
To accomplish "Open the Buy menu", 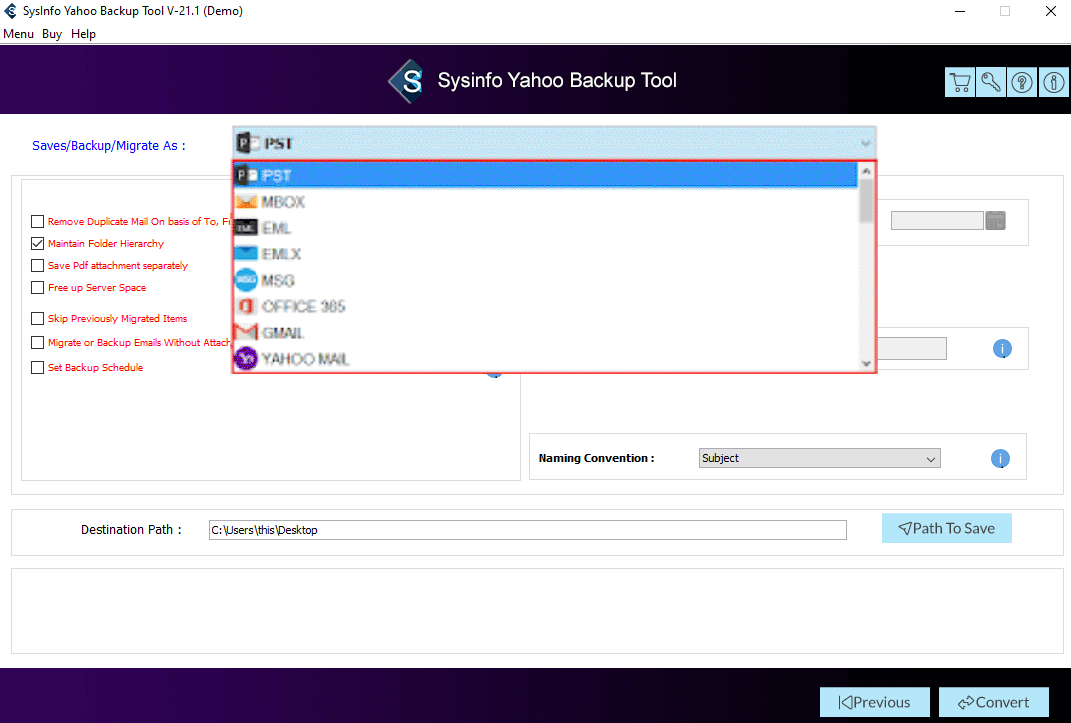I will (52, 34).
